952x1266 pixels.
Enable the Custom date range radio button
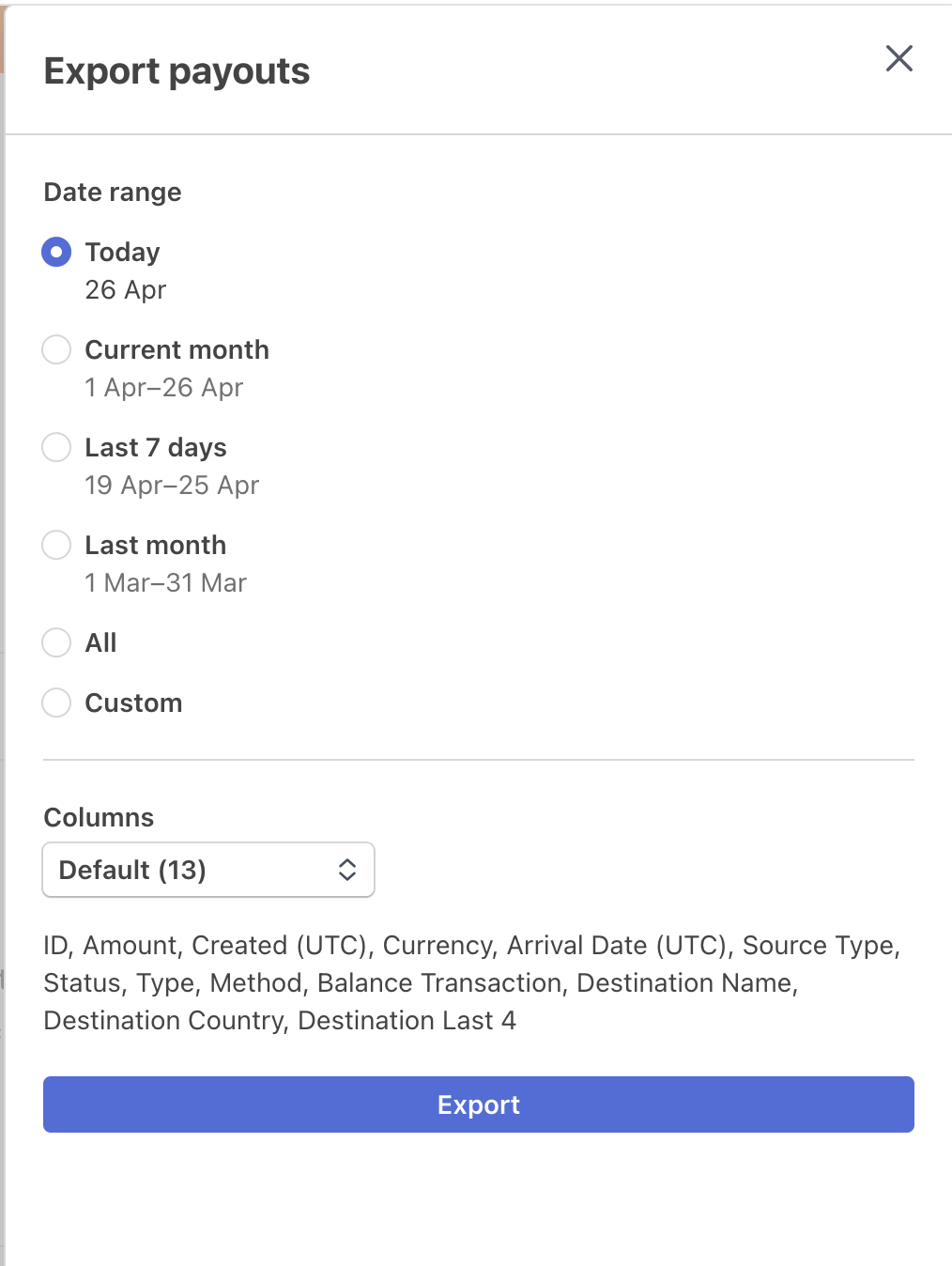[56, 702]
